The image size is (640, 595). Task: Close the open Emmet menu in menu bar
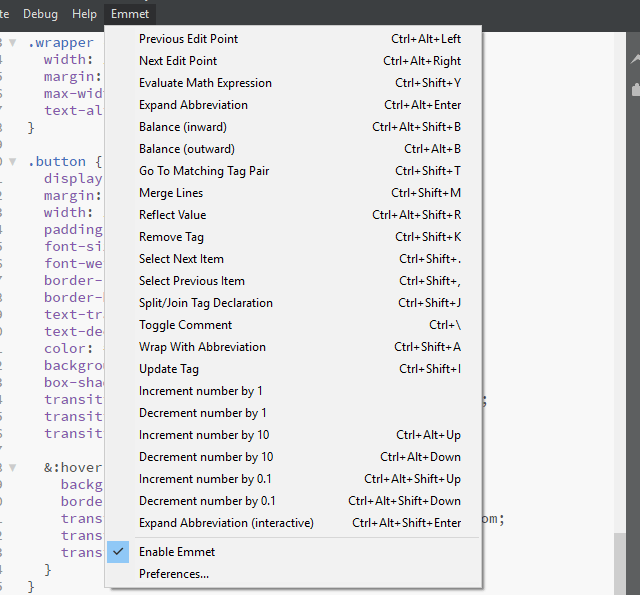point(130,14)
